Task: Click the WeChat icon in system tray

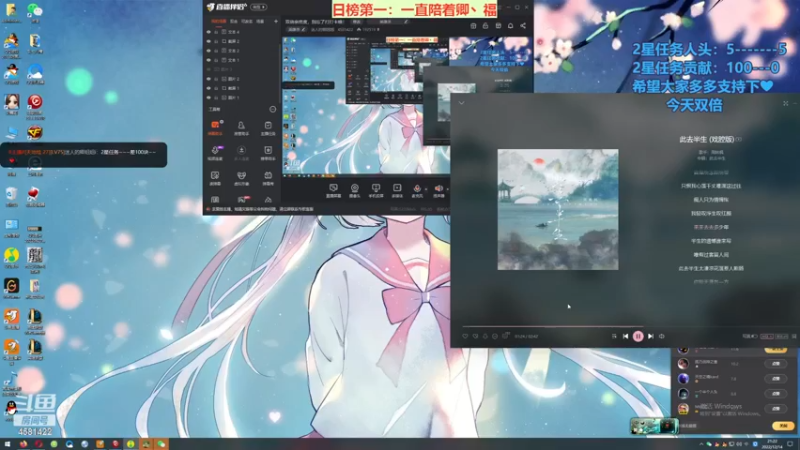Action: (709, 444)
